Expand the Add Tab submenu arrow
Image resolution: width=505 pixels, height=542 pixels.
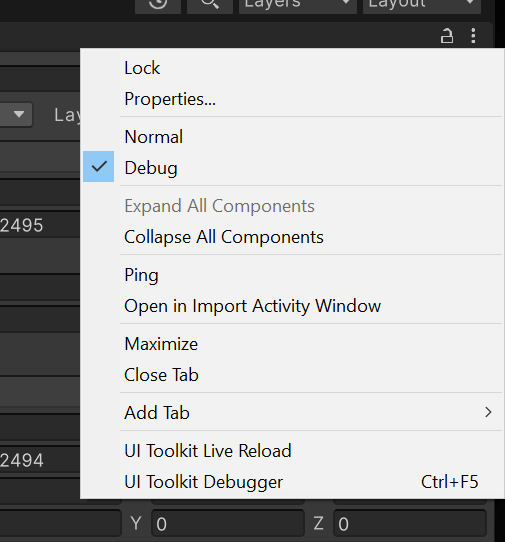click(488, 412)
